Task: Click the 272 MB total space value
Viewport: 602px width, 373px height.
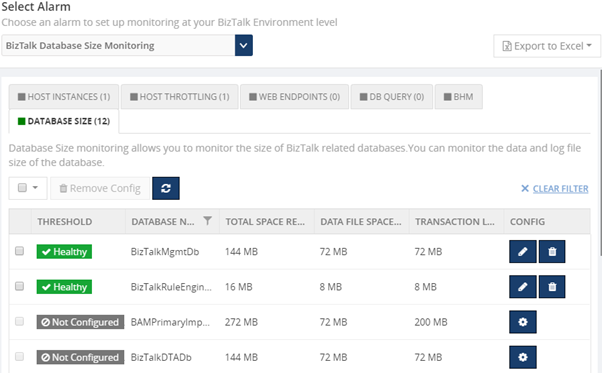Action: pyautogui.click(x=241, y=322)
